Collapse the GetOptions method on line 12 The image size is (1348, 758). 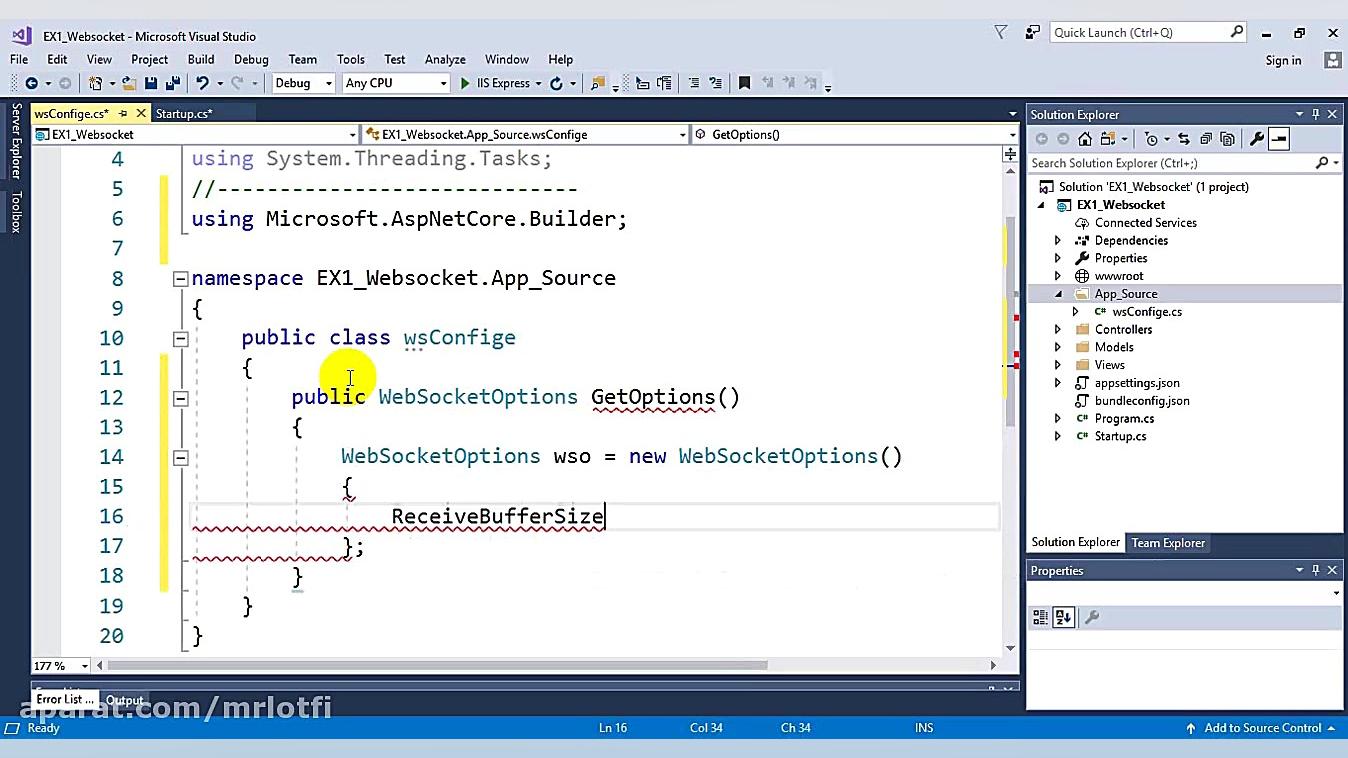point(180,398)
